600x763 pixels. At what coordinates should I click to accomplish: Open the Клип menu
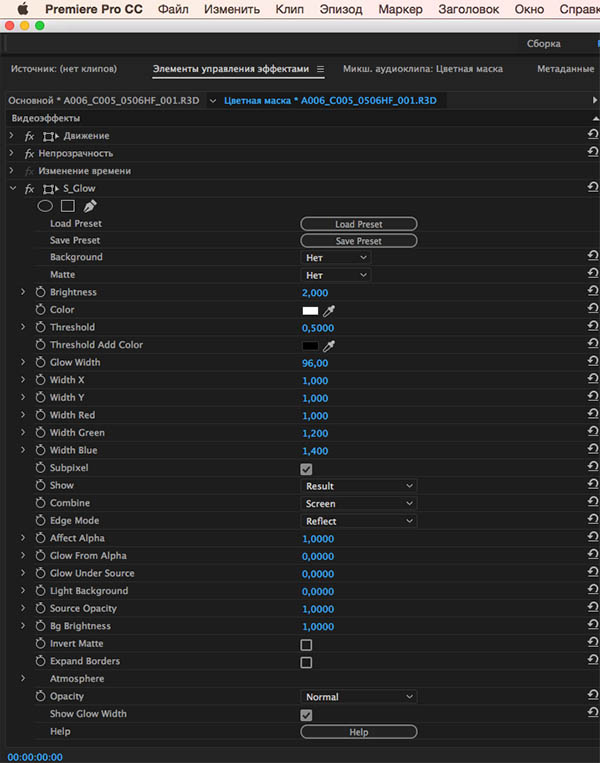click(x=290, y=9)
